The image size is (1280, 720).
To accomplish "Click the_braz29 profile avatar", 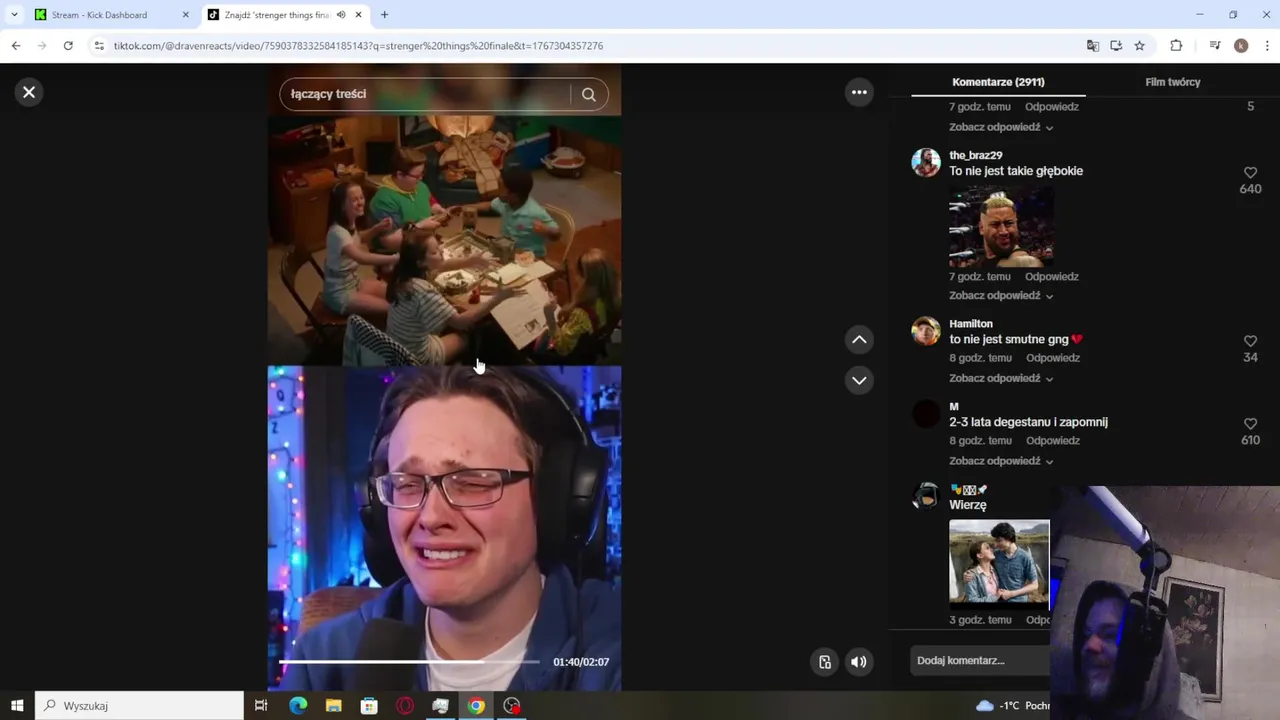I will (x=926, y=162).
